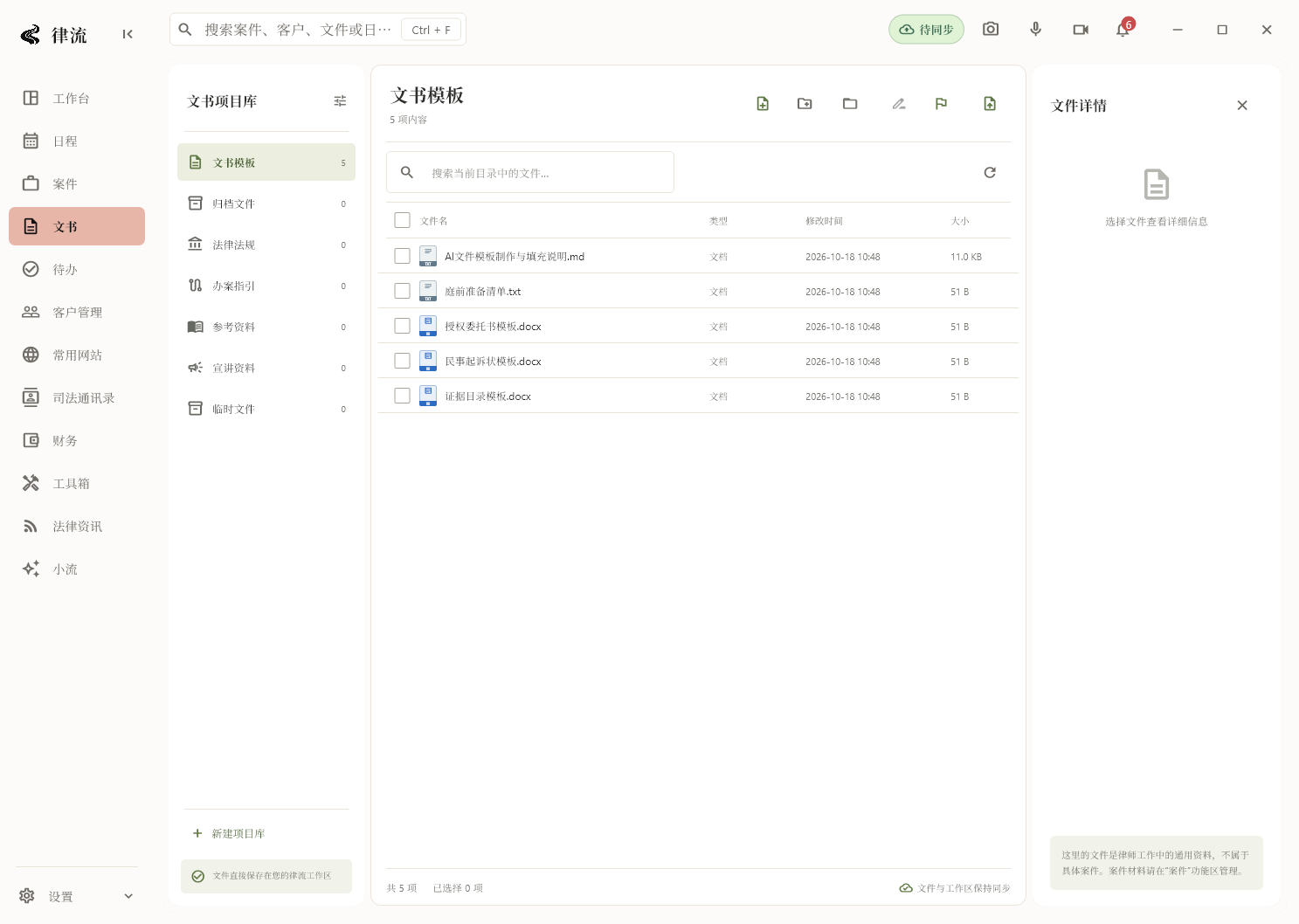Collapse the left sidebar
Screen dimensions: 1299x924
(128, 34)
